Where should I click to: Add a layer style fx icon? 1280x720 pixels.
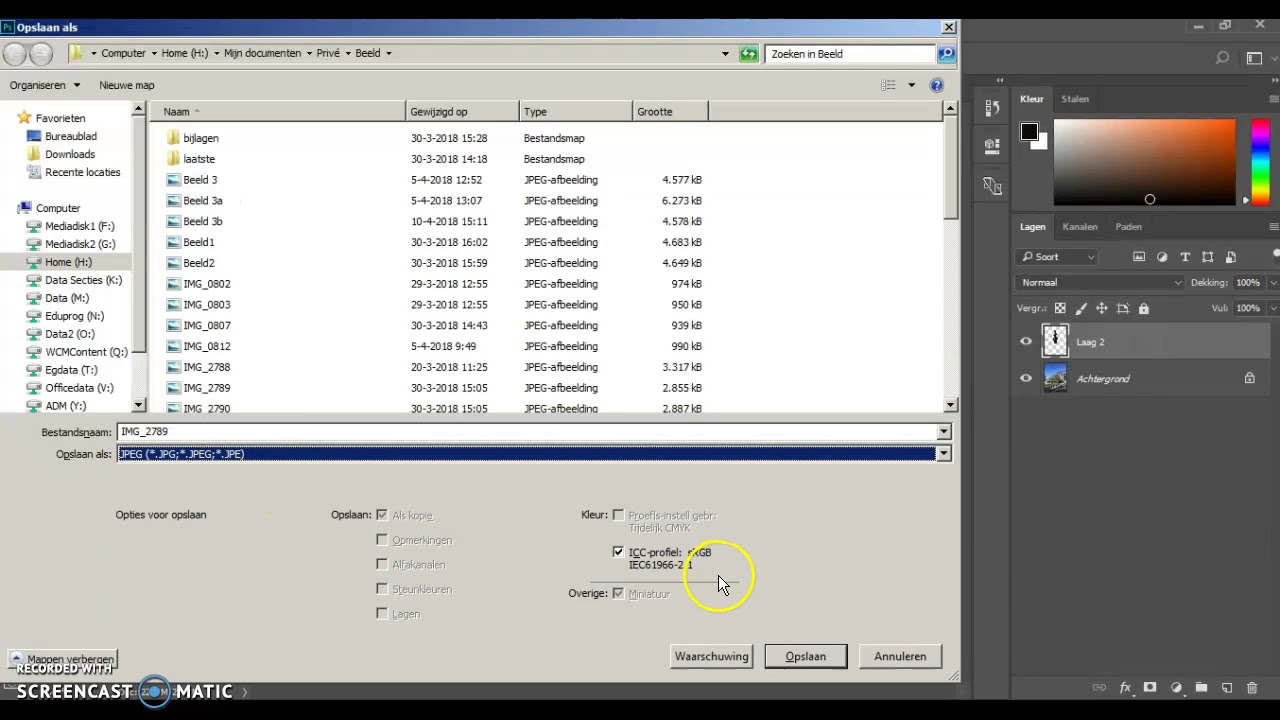click(1125, 688)
